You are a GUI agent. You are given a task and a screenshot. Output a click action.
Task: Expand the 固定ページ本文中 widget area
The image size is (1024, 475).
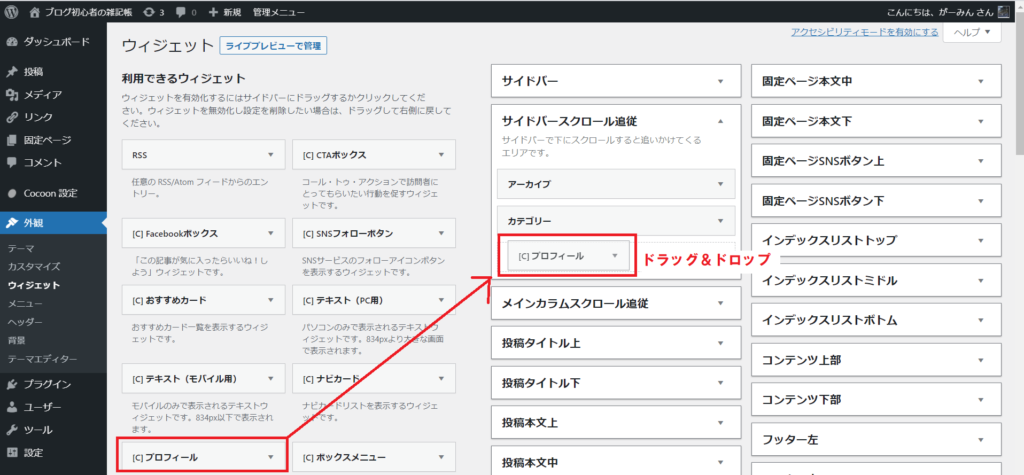980,82
